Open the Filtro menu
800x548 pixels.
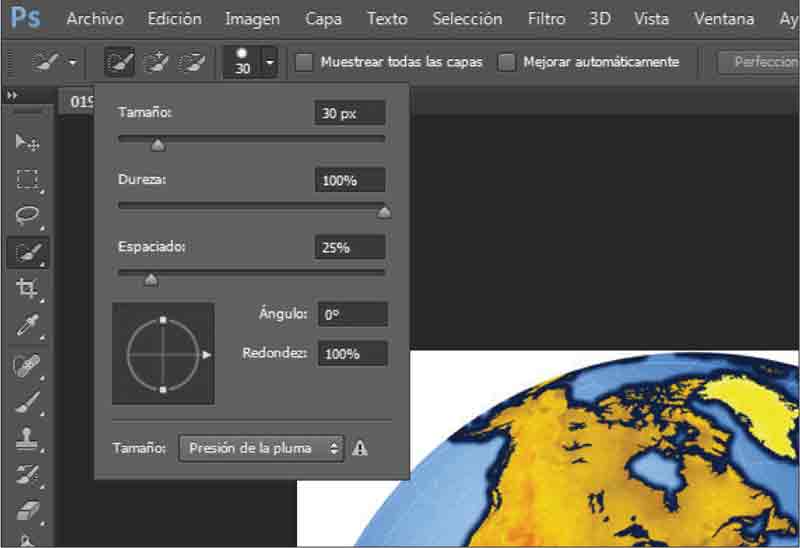[546, 19]
